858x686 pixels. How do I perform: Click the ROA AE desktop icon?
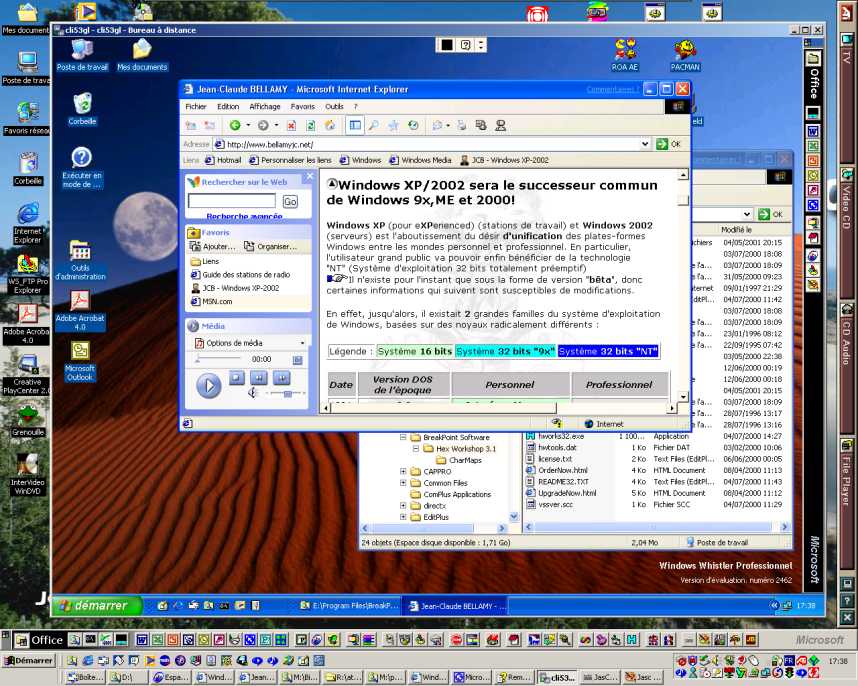click(625, 55)
